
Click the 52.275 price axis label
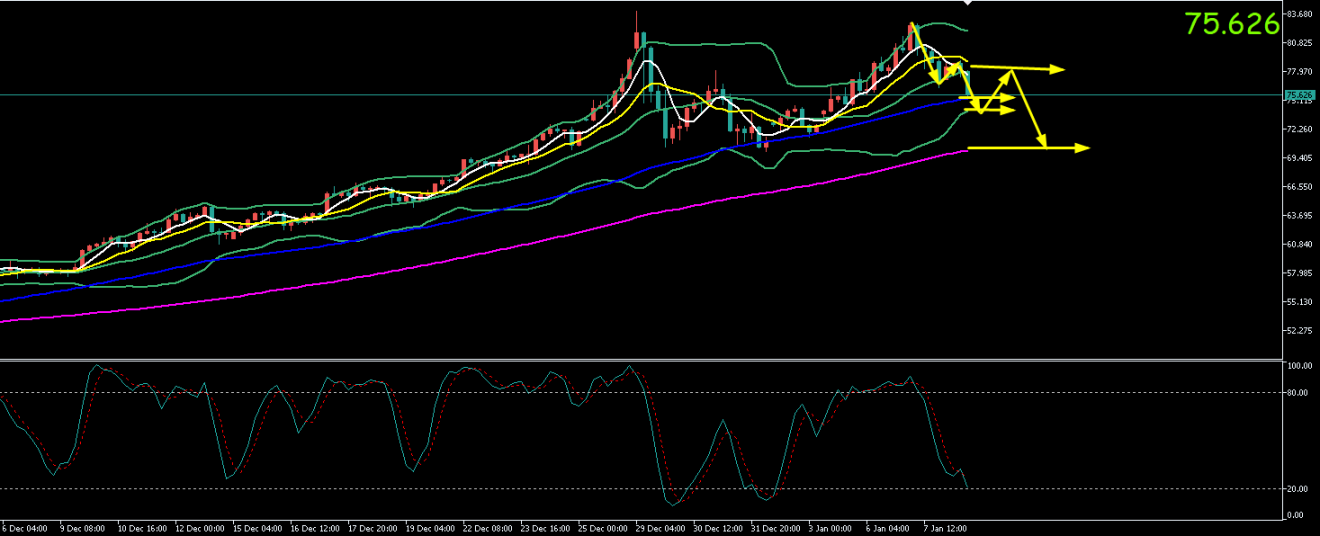pyautogui.click(x=1299, y=330)
